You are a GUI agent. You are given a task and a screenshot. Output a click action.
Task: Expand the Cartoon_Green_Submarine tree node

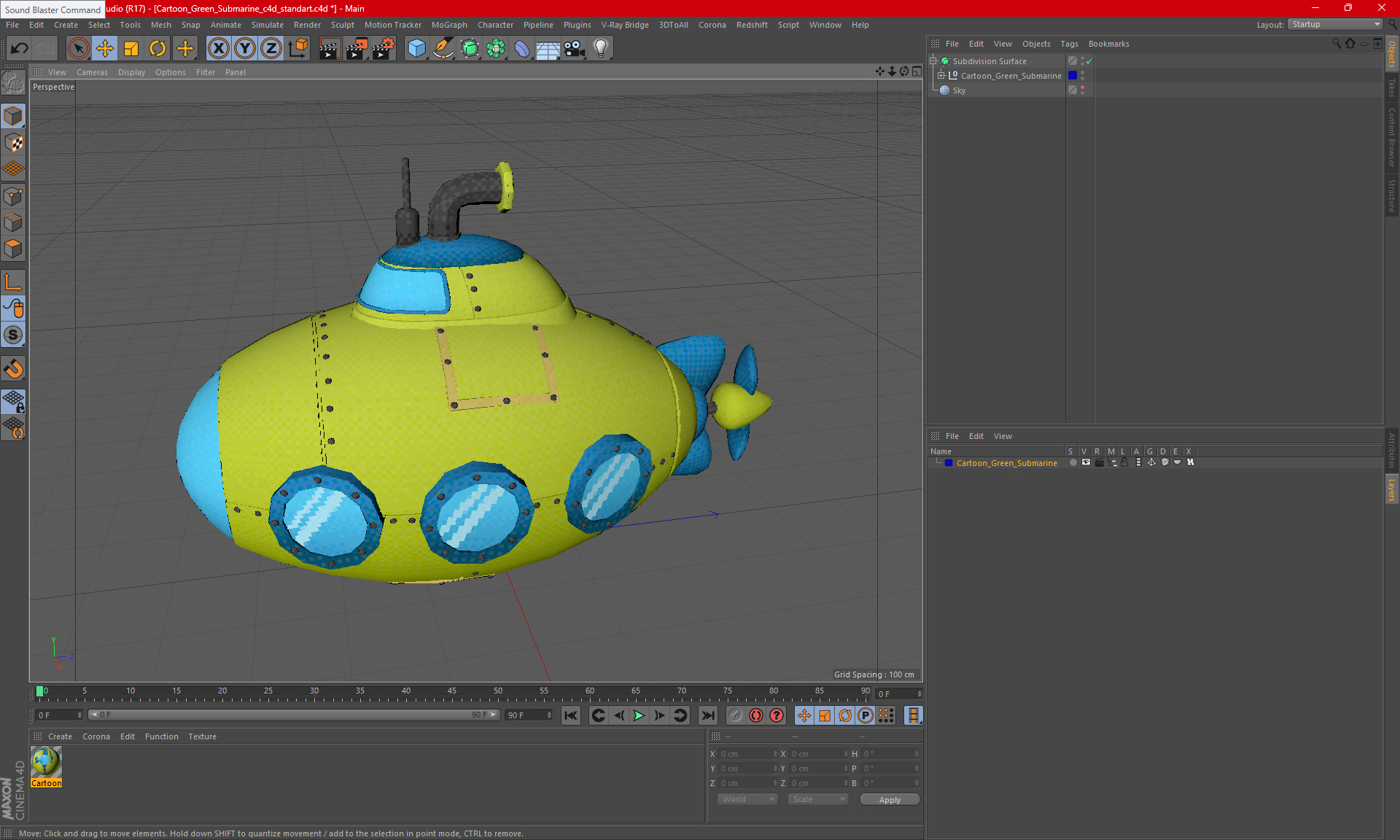[x=941, y=76]
